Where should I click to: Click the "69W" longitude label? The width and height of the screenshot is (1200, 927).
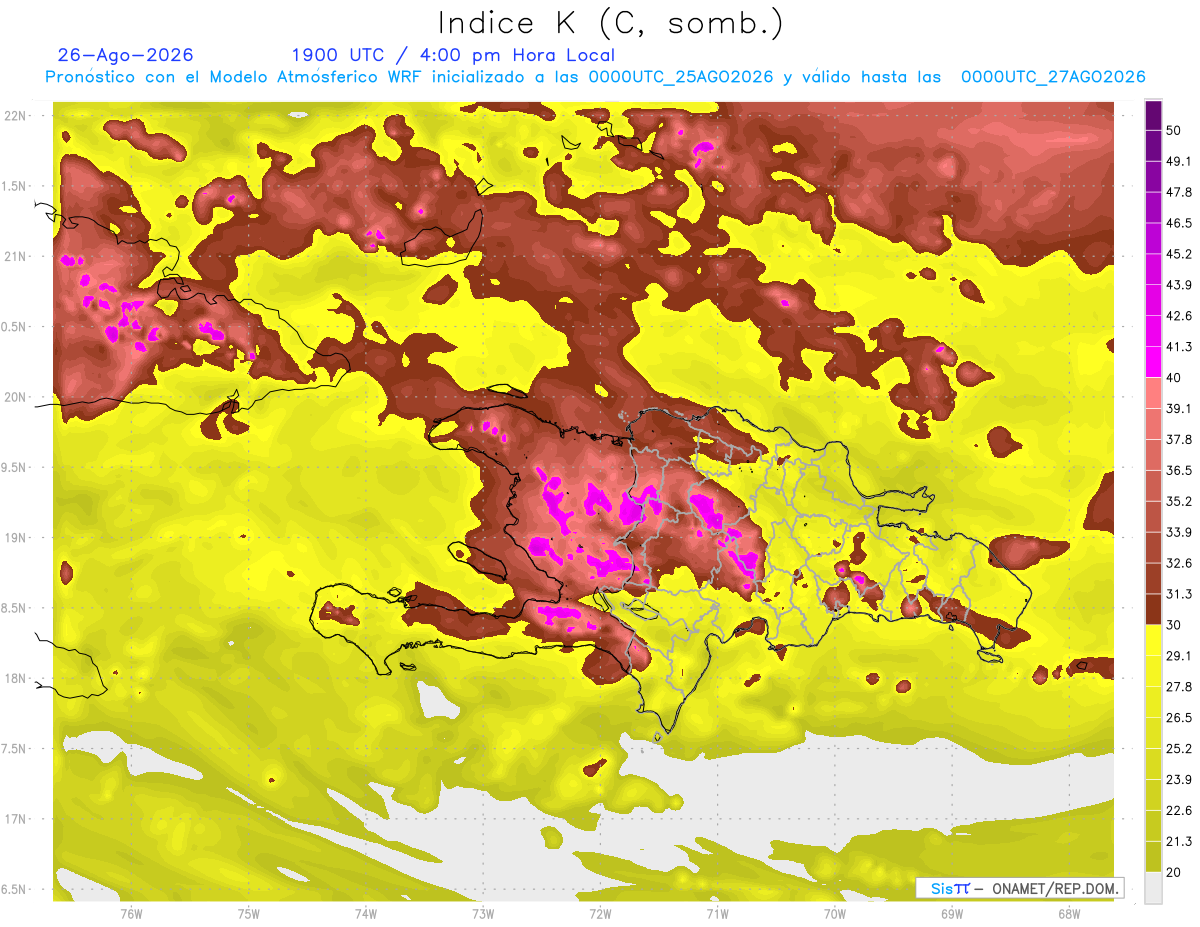[x=951, y=914]
